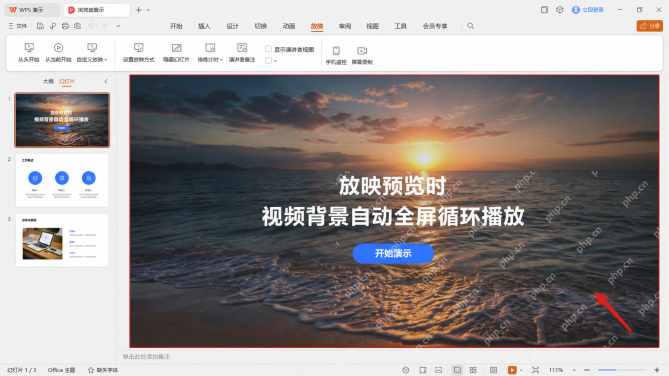Switch to the 切换 ribbon tab
The height and width of the screenshot is (376, 669).
(x=261, y=26)
